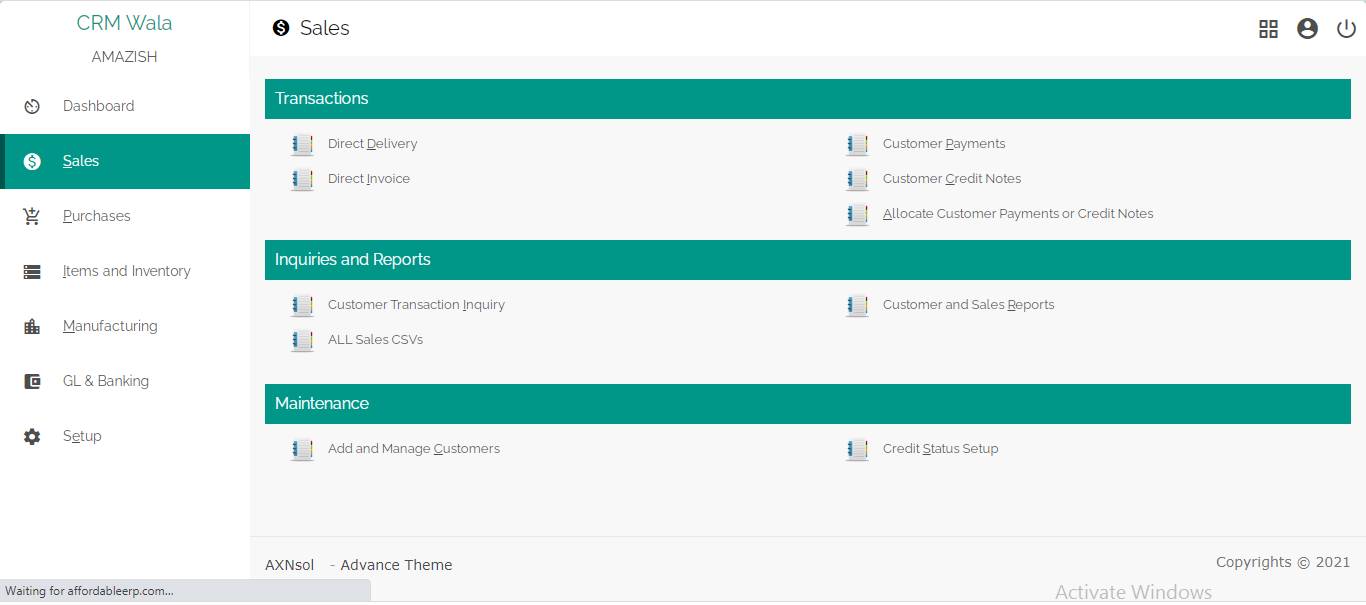Image resolution: width=1366 pixels, height=605 pixels.
Task: Open the user account profile icon
Action: click(1307, 29)
